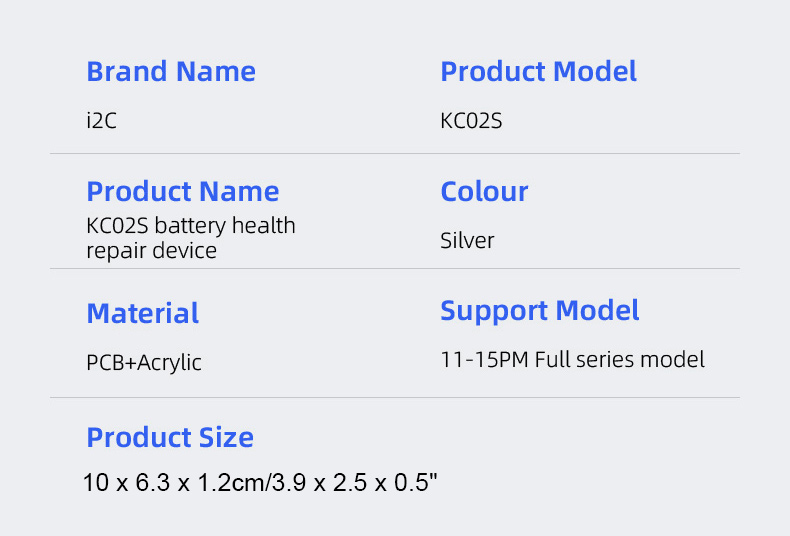
Task: Click the Product Size heading
Action: tap(170, 437)
